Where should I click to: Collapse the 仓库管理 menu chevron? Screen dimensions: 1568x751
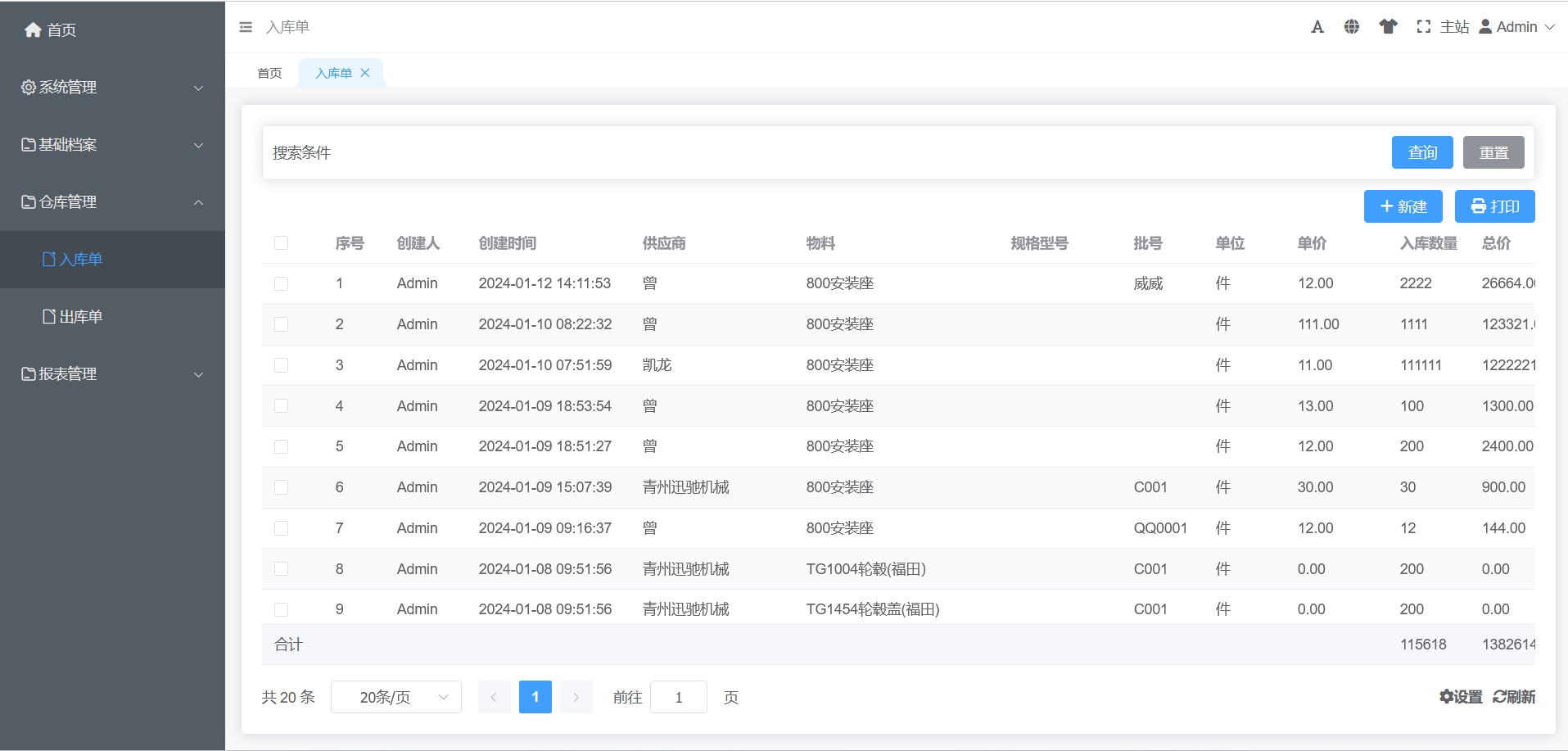coord(198,202)
